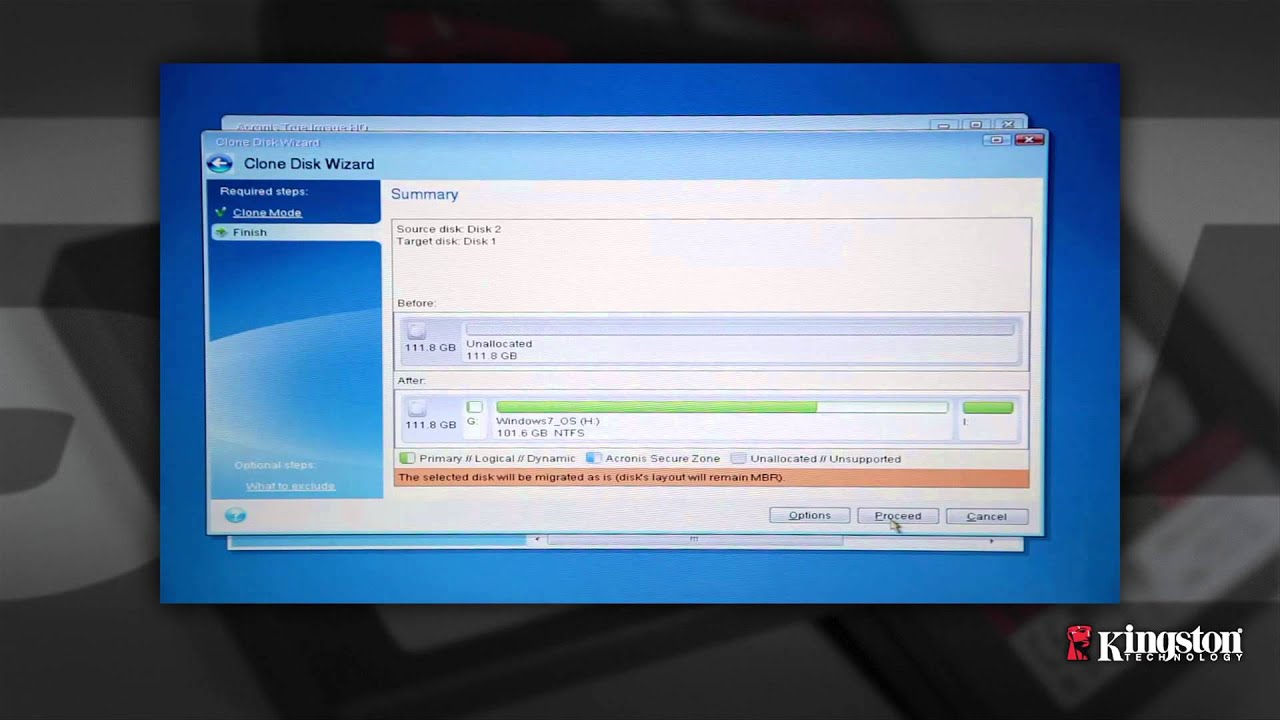Screen dimensions: 1280x720
Task: Click the horizontal scrollbar in the background window
Action: [x=694, y=540]
